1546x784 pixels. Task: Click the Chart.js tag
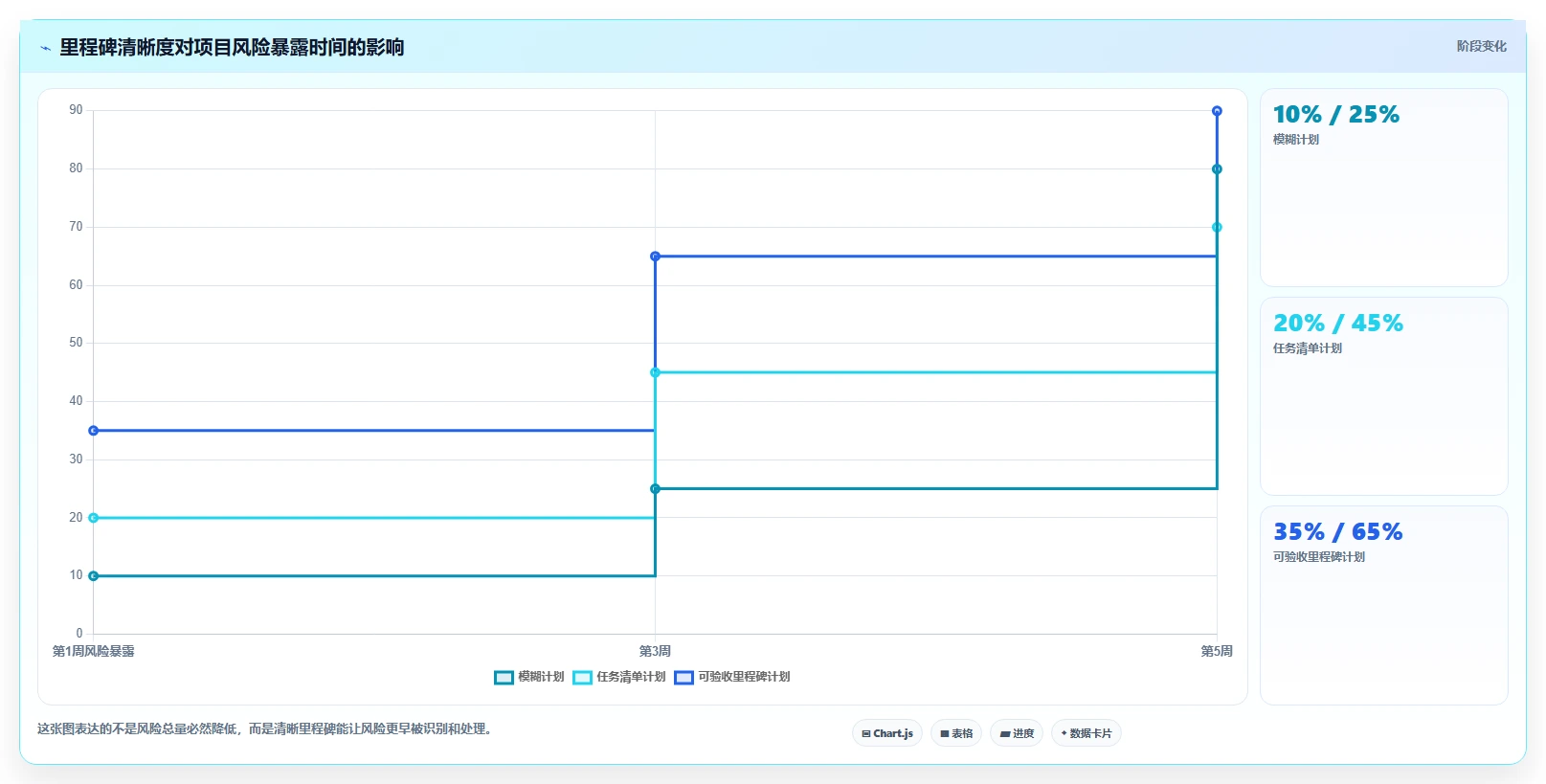(887, 733)
